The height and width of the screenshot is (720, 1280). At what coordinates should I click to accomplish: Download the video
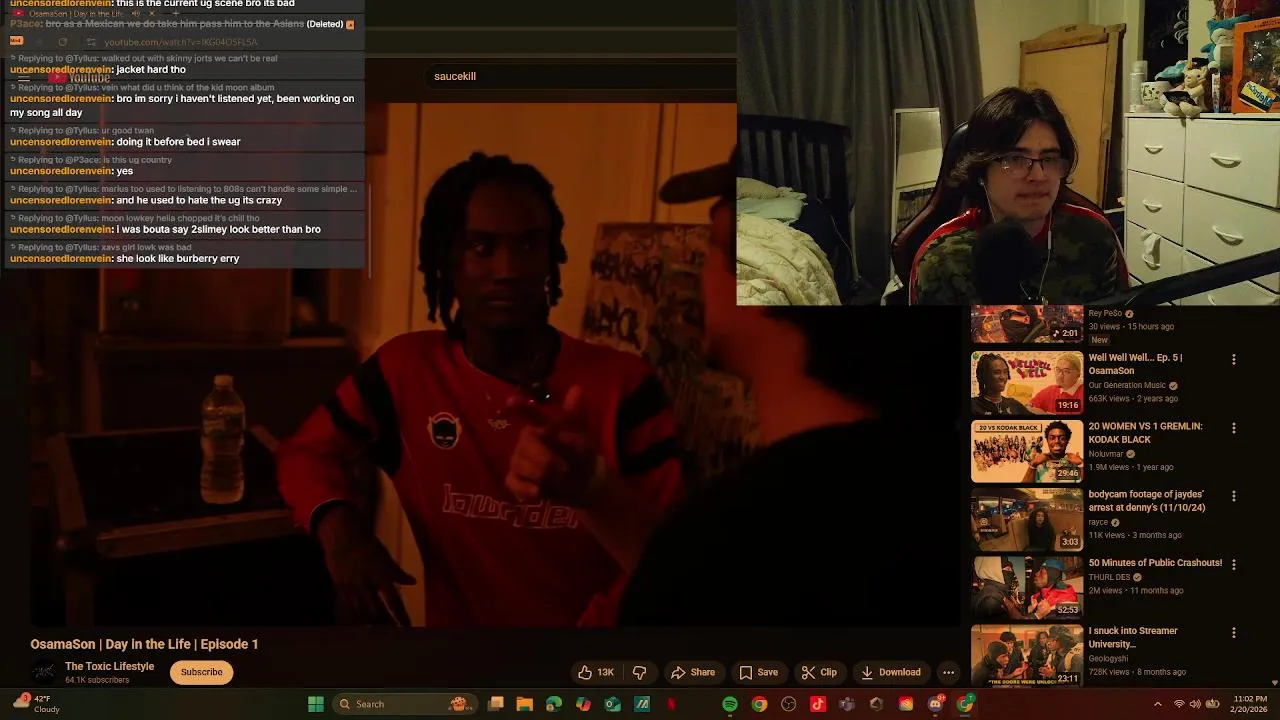[x=891, y=672]
